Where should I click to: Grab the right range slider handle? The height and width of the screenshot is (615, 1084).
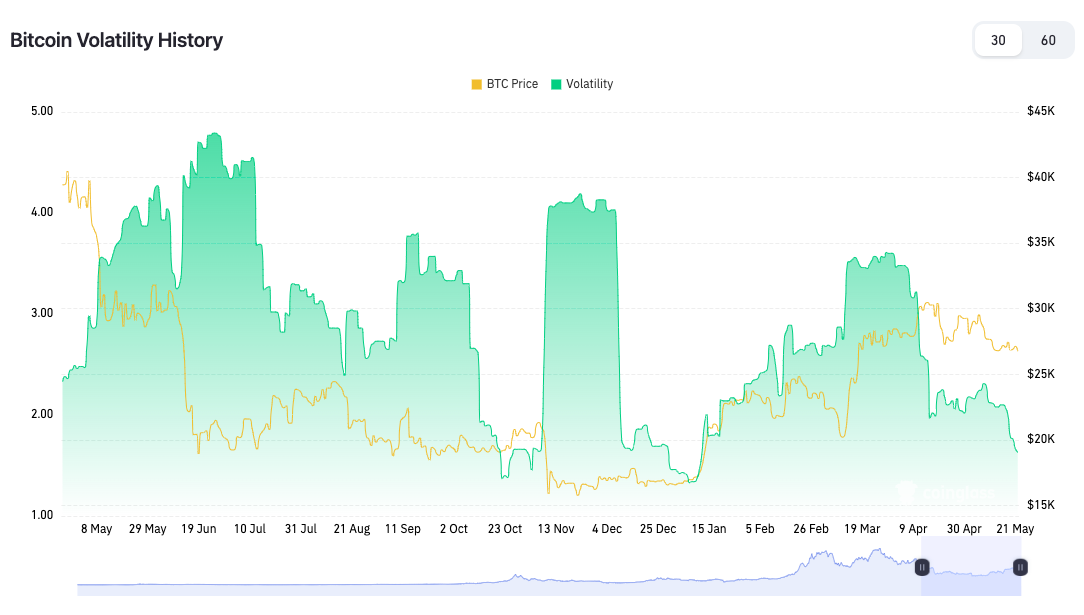coord(1020,567)
